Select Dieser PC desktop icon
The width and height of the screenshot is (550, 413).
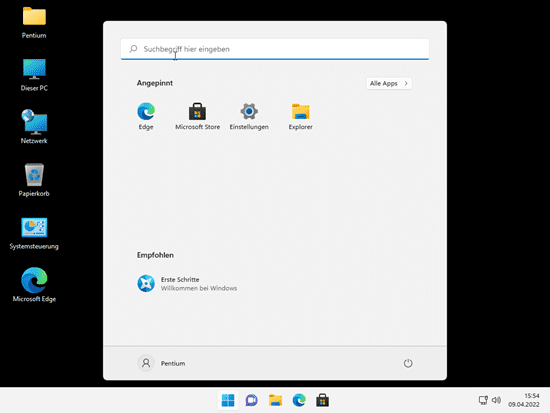point(34,75)
